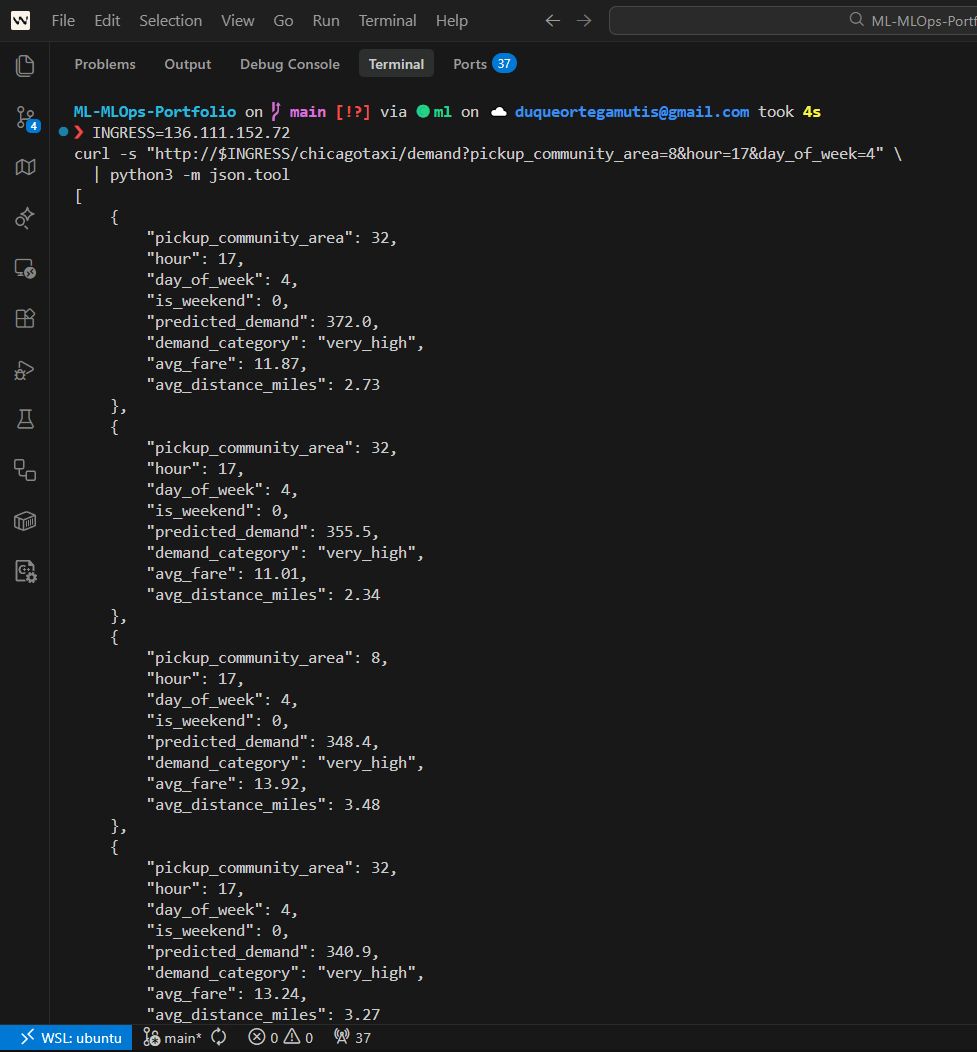Open the Run and Debug view

tap(25, 370)
